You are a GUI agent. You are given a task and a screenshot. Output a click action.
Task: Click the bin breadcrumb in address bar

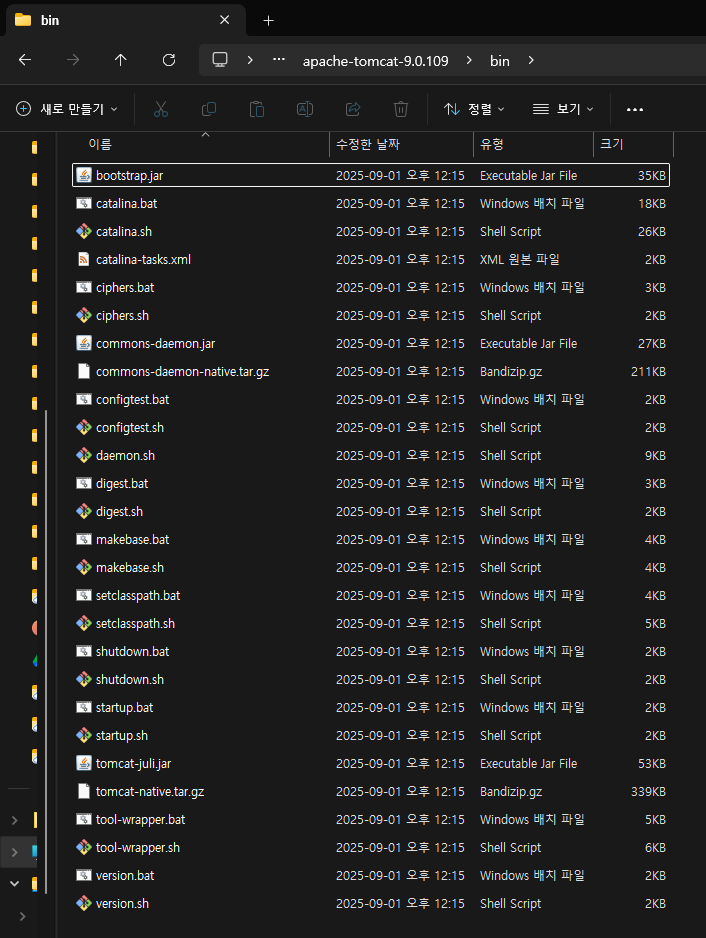point(500,61)
